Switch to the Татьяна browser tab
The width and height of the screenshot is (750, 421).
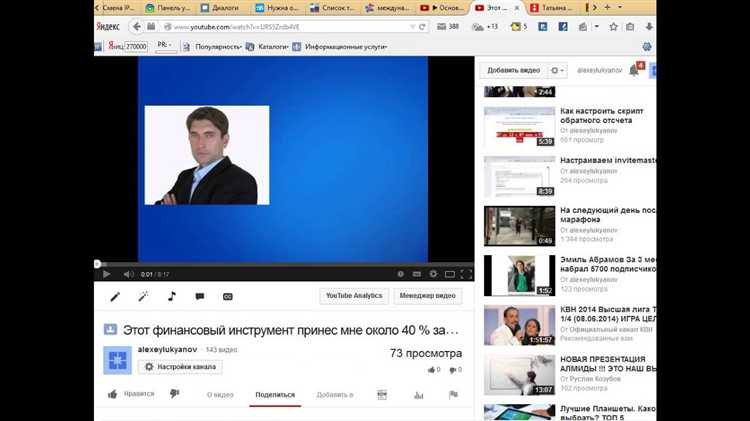(x=551, y=8)
